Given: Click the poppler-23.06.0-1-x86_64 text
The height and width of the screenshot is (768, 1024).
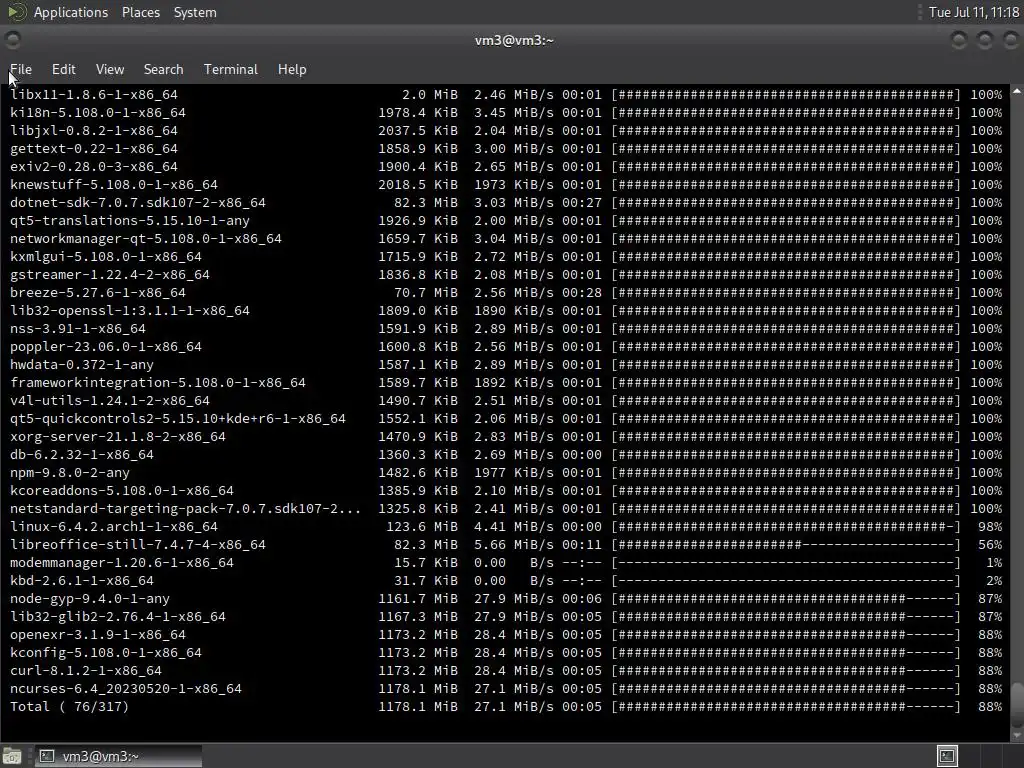Looking at the screenshot, I should [106, 347].
